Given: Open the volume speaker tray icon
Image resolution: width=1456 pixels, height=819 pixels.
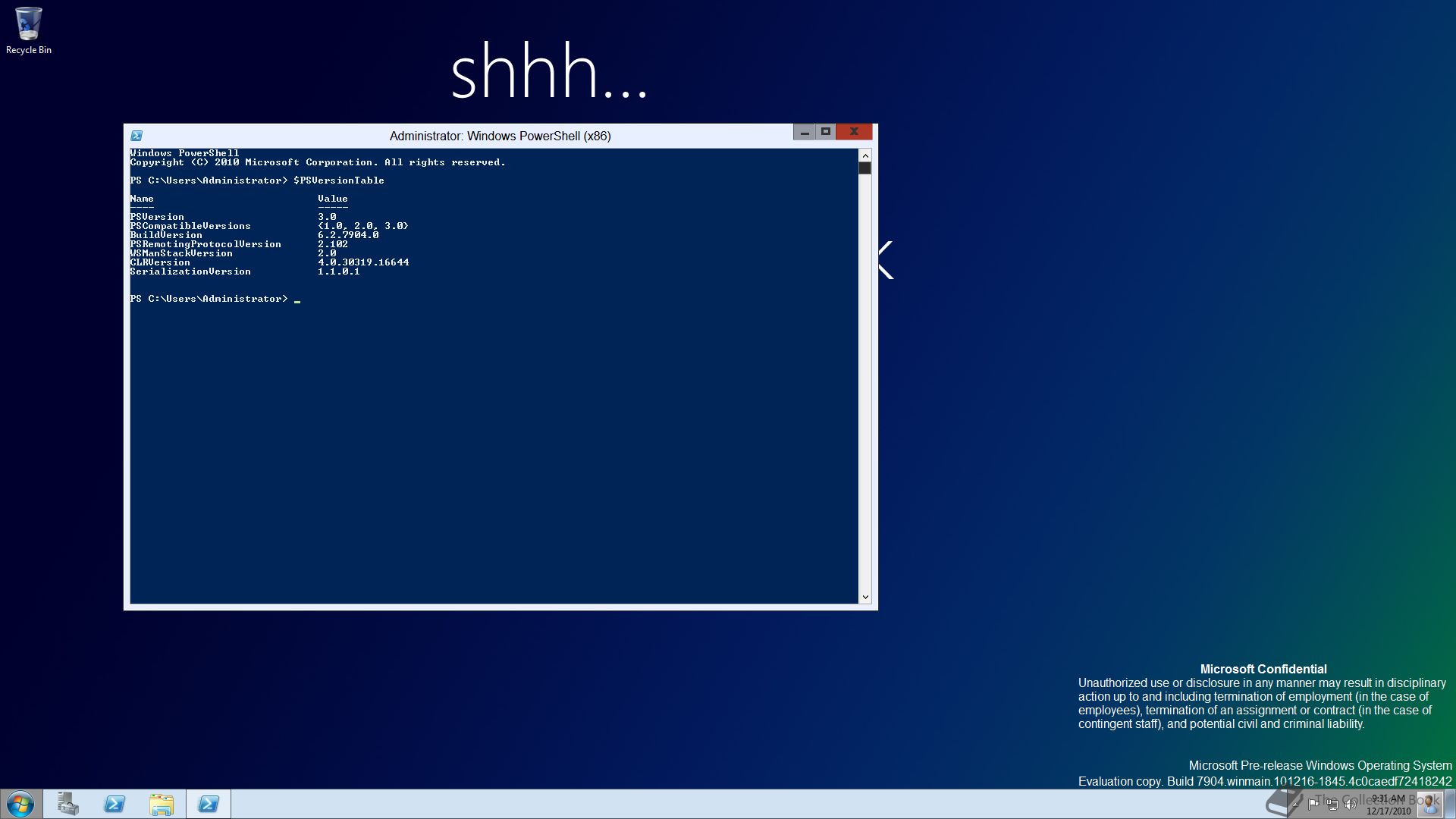Looking at the screenshot, I should 1351,805.
